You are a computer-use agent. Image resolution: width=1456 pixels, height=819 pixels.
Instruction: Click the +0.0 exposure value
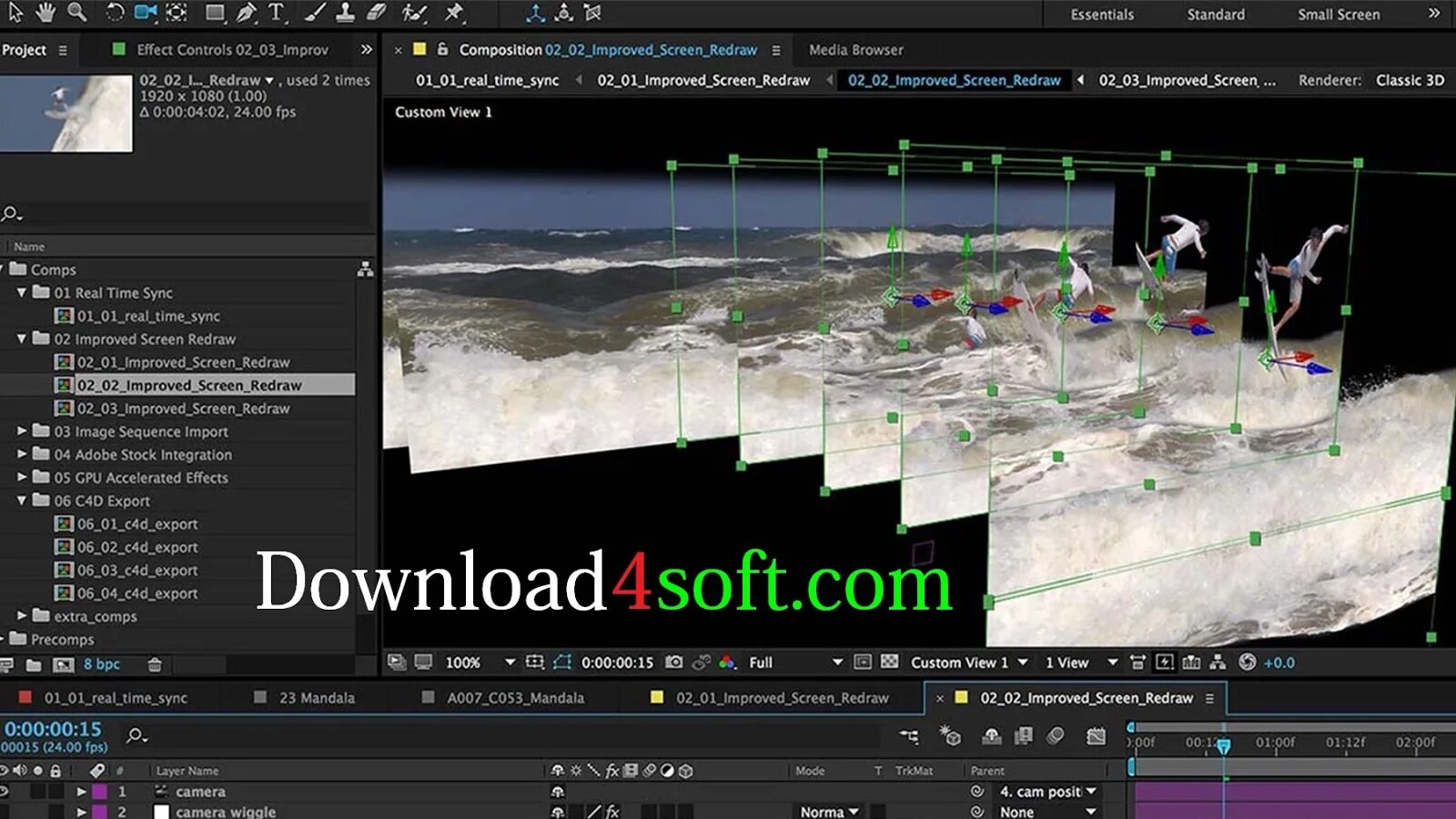click(x=1279, y=662)
